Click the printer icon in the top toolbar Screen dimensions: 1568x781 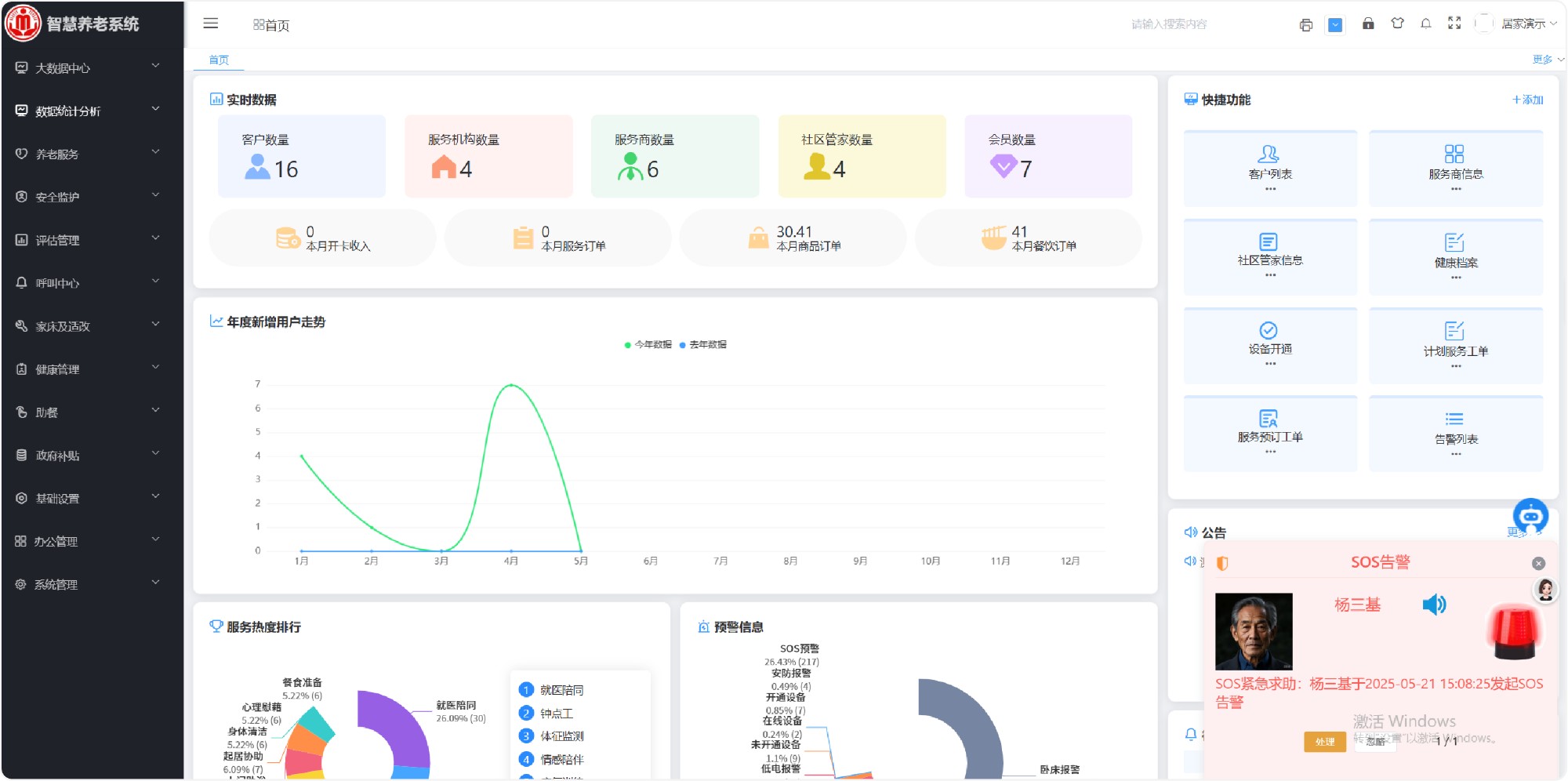click(x=1305, y=24)
